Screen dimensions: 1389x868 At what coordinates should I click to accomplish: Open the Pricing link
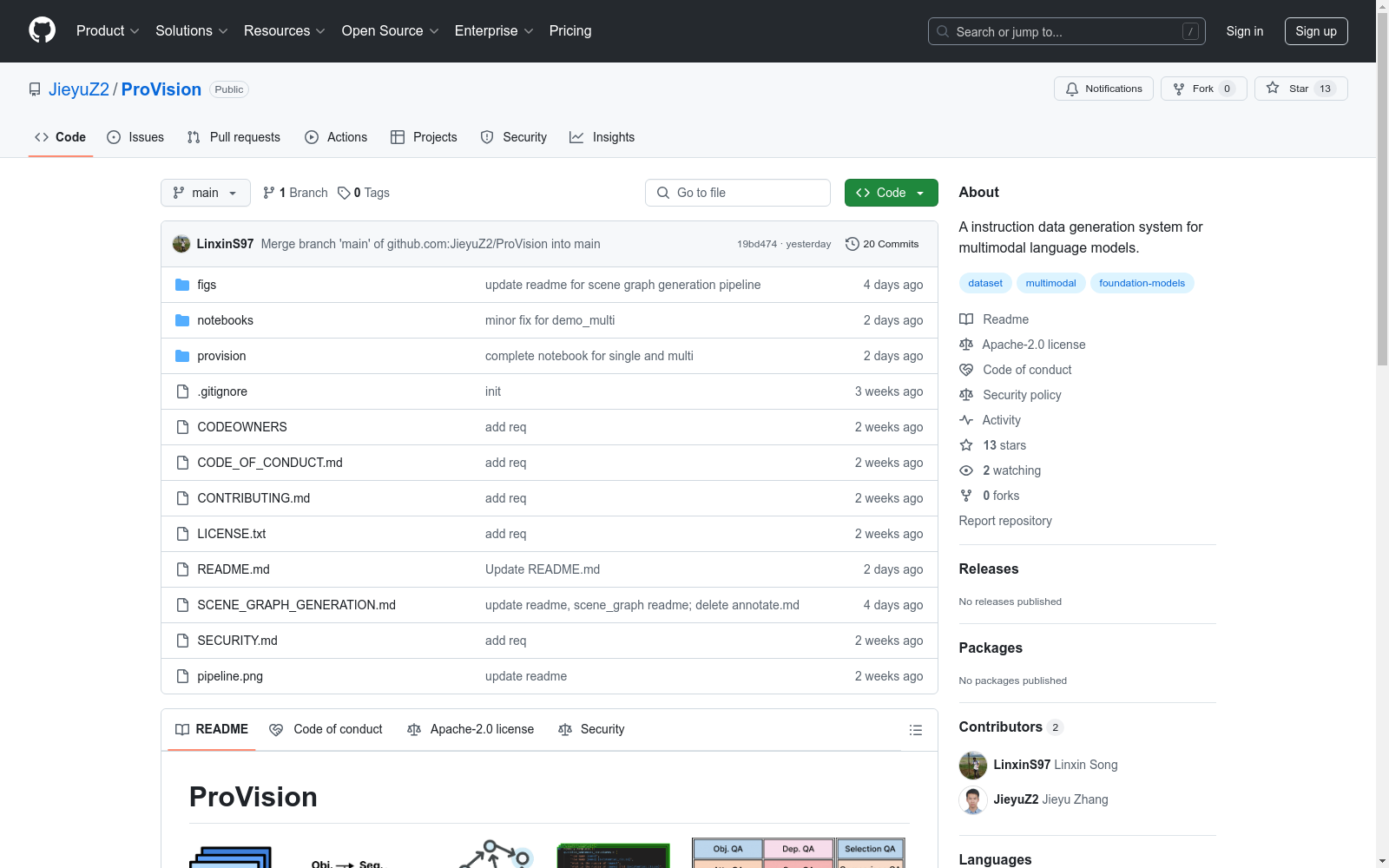(570, 31)
